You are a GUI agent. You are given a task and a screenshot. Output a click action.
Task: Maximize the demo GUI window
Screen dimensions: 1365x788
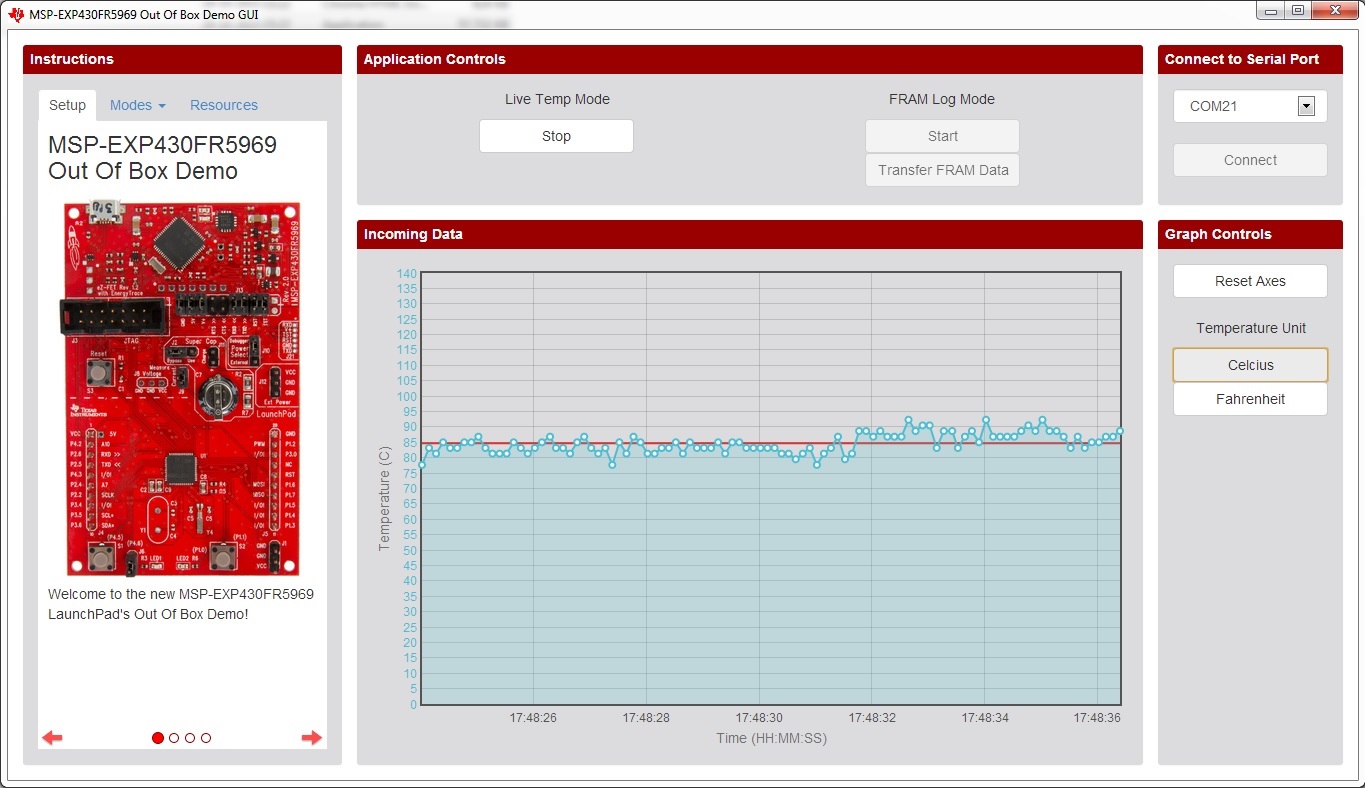pyautogui.click(x=1298, y=10)
